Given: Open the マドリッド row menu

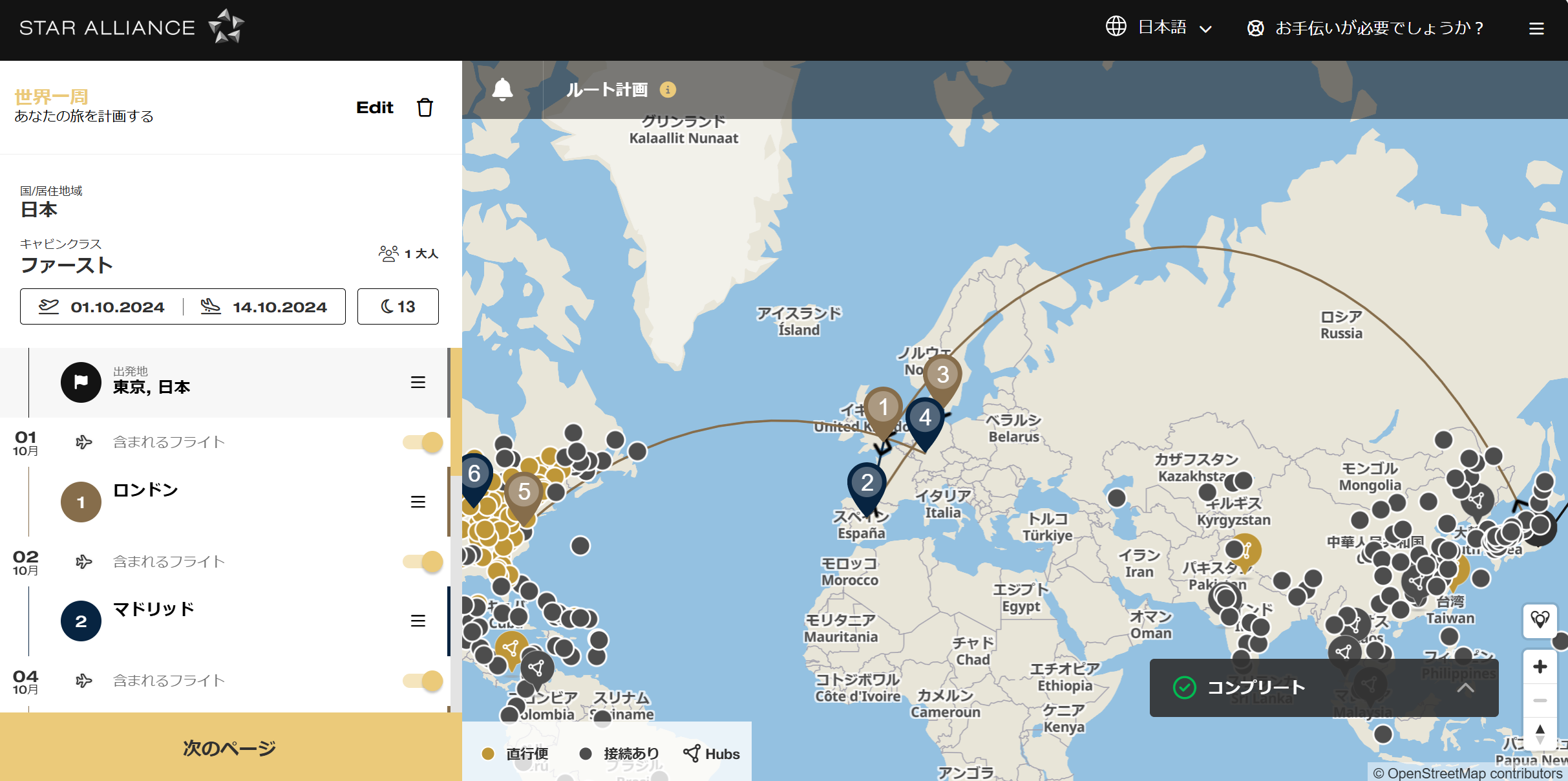Looking at the screenshot, I should pos(418,621).
